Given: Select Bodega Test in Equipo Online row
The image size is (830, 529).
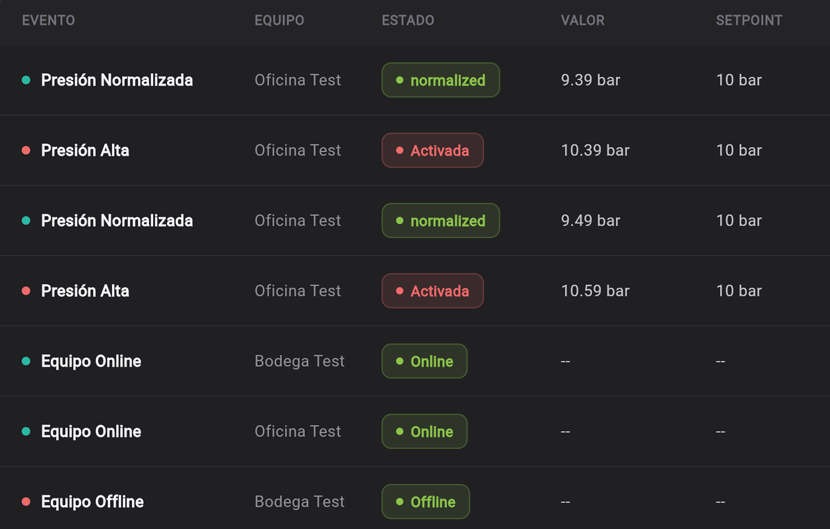Looking at the screenshot, I should click(x=299, y=361).
